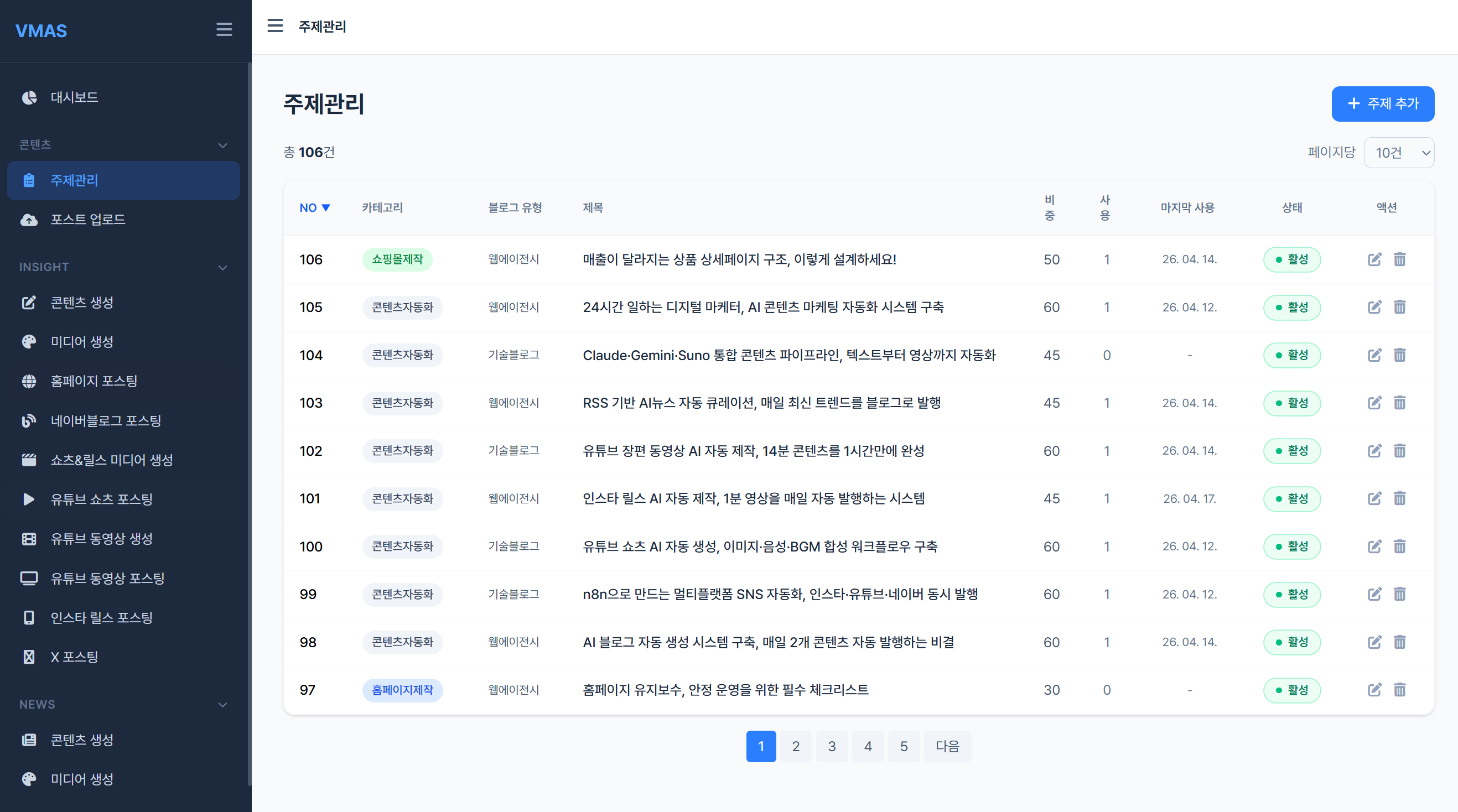Collapse the INSIGHT sidebar section

pyautogui.click(x=222, y=267)
